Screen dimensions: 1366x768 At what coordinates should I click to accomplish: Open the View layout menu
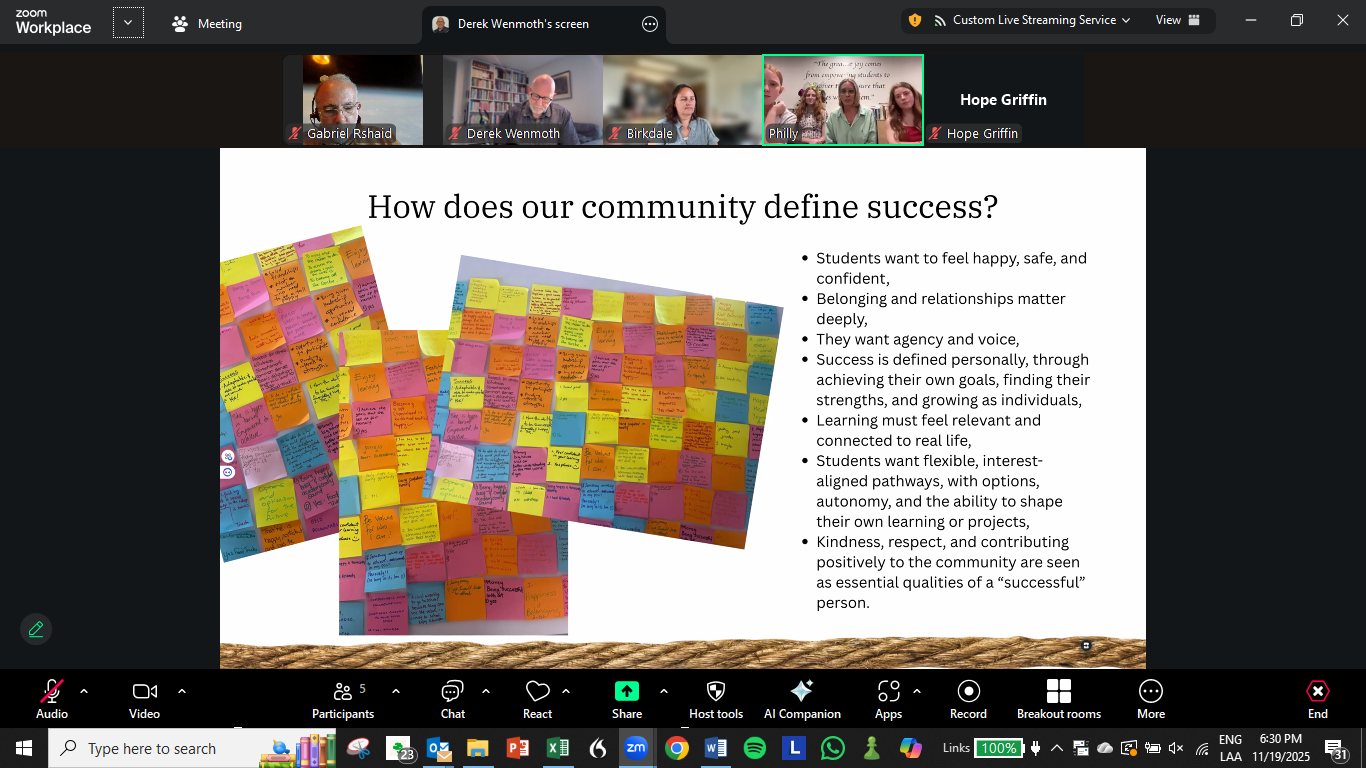[x=1177, y=20]
